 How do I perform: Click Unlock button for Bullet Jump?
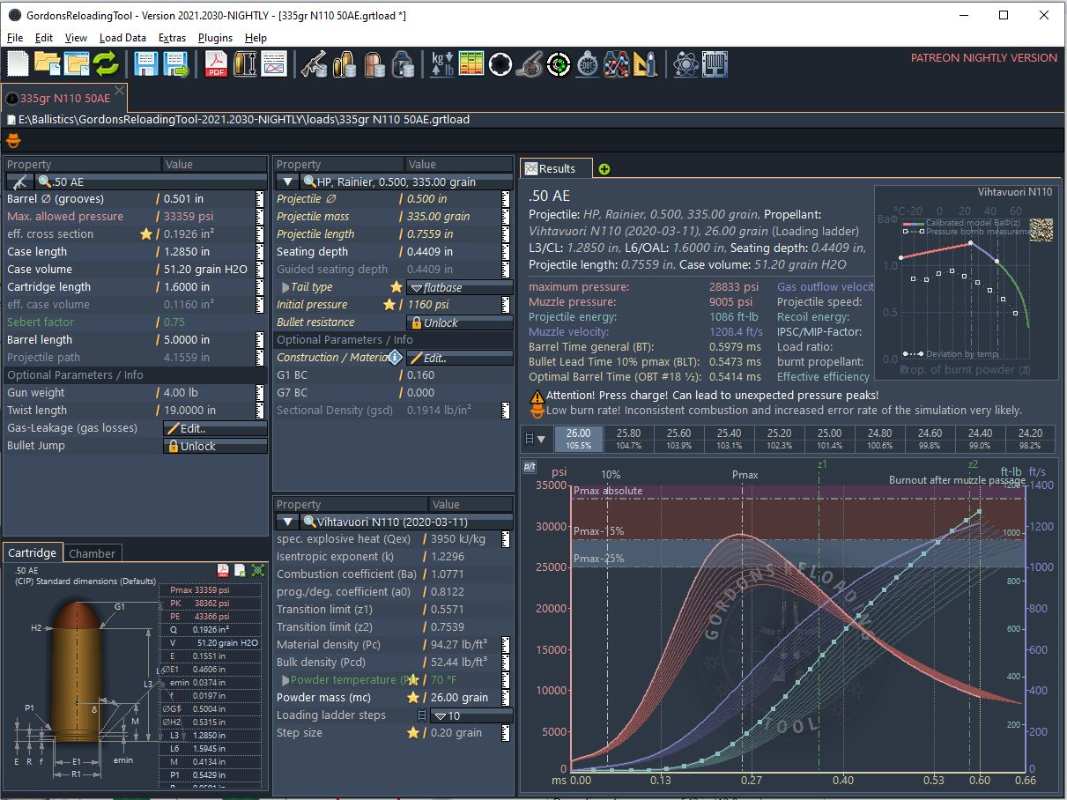coord(215,446)
